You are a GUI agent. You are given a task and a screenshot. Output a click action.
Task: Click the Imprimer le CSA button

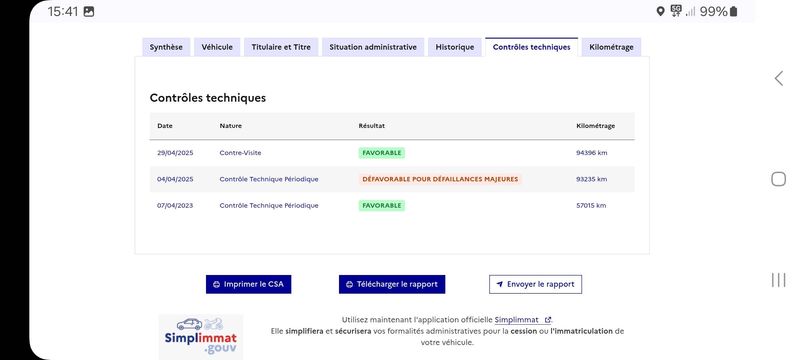tap(248, 285)
